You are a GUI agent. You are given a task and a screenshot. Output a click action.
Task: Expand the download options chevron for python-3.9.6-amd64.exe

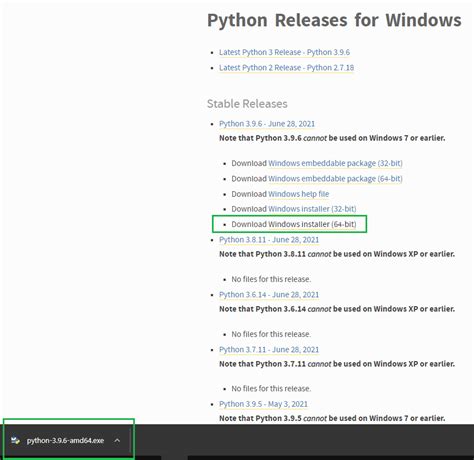[117, 440]
